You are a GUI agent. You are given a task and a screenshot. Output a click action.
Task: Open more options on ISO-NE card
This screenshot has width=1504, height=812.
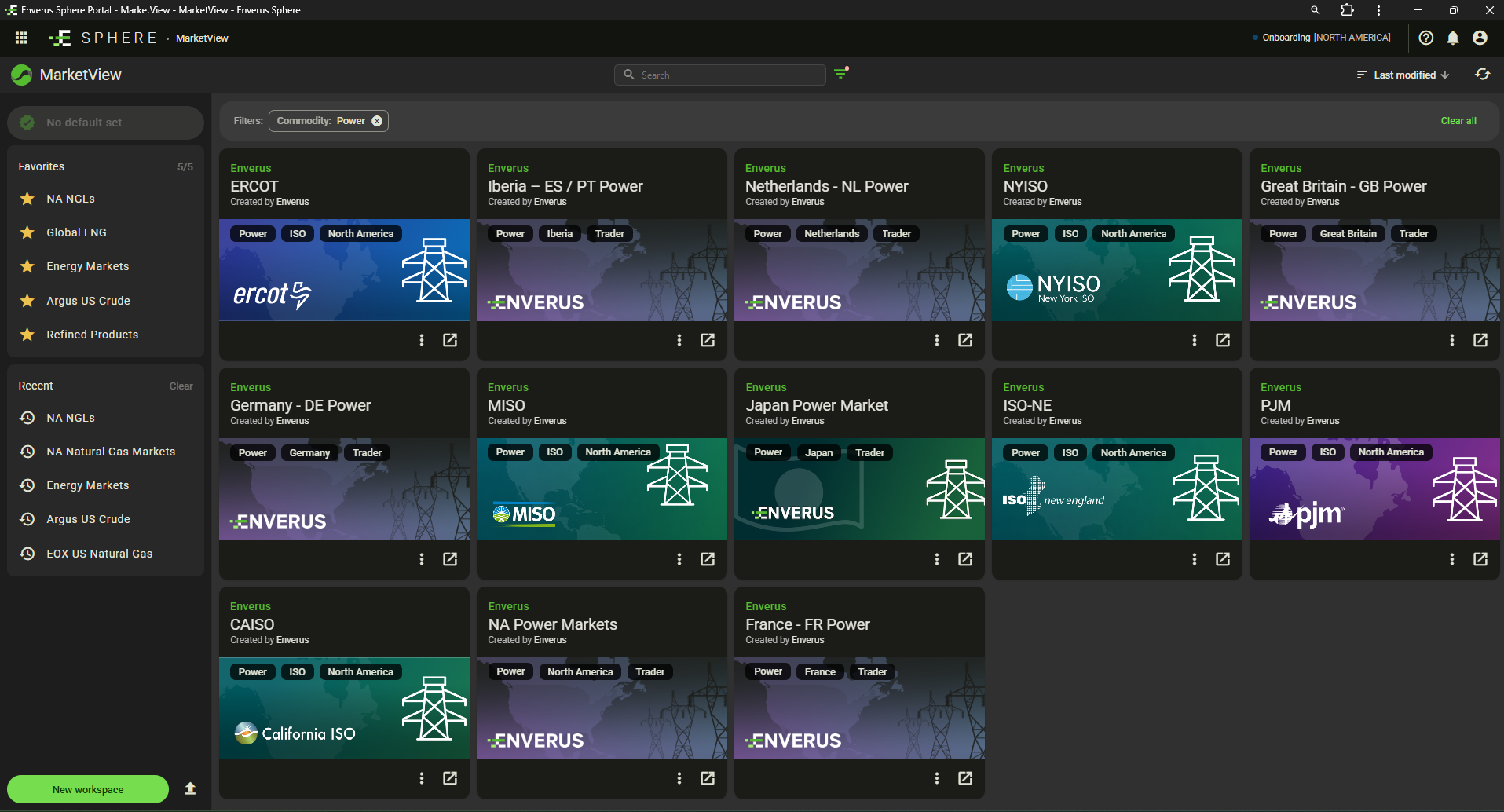1195,559
